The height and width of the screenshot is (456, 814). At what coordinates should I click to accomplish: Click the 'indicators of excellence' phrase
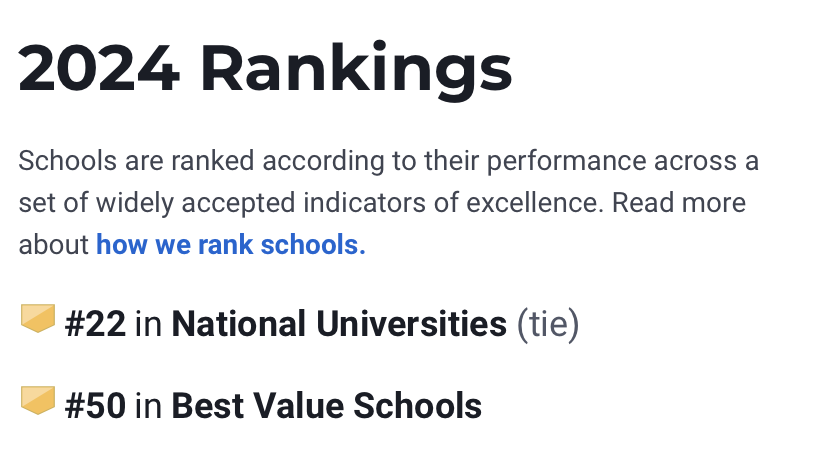coord(454,203)
